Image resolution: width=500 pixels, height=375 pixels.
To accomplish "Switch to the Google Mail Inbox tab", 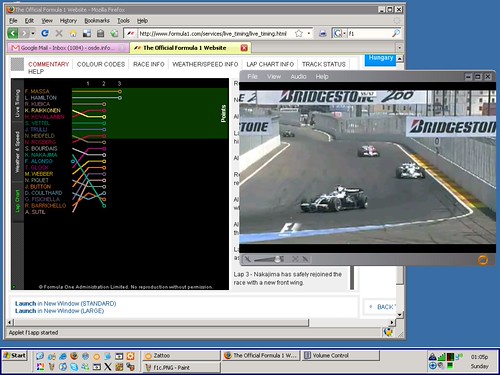I will pyautogui.click(x=68, y=48).
